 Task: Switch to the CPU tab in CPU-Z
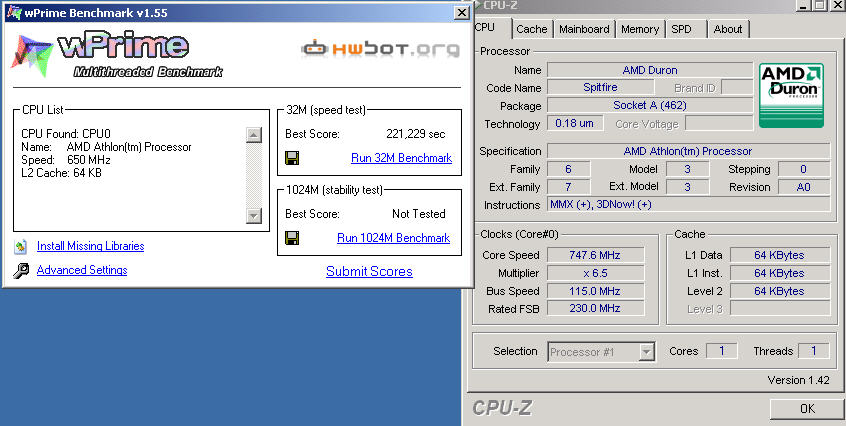click(490, 28)
